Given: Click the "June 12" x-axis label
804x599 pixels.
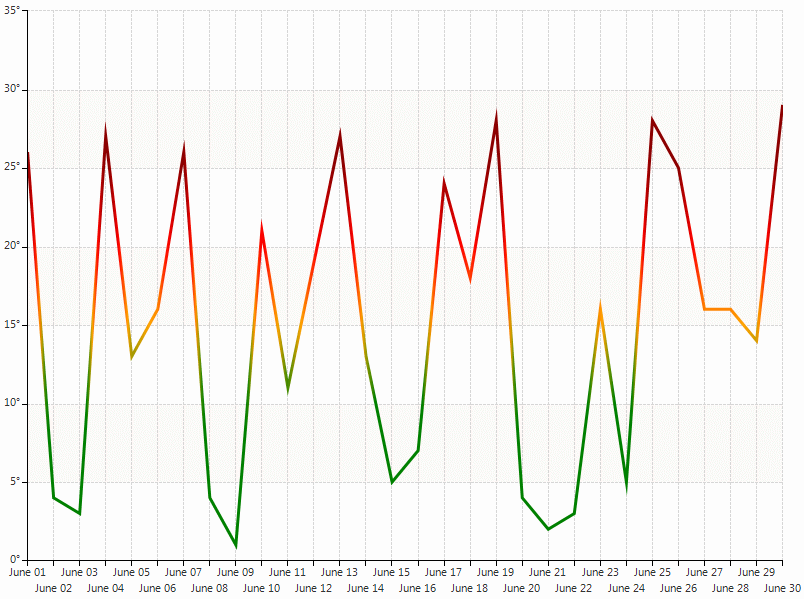Looking at the screenshot, I should [x=314, y=588].
